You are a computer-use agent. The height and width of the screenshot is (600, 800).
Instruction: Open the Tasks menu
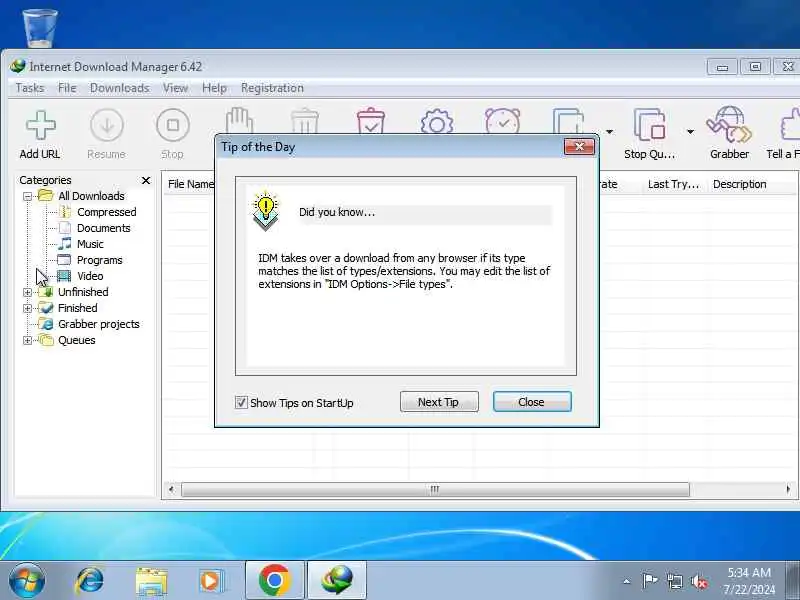[x=30, y=88]
